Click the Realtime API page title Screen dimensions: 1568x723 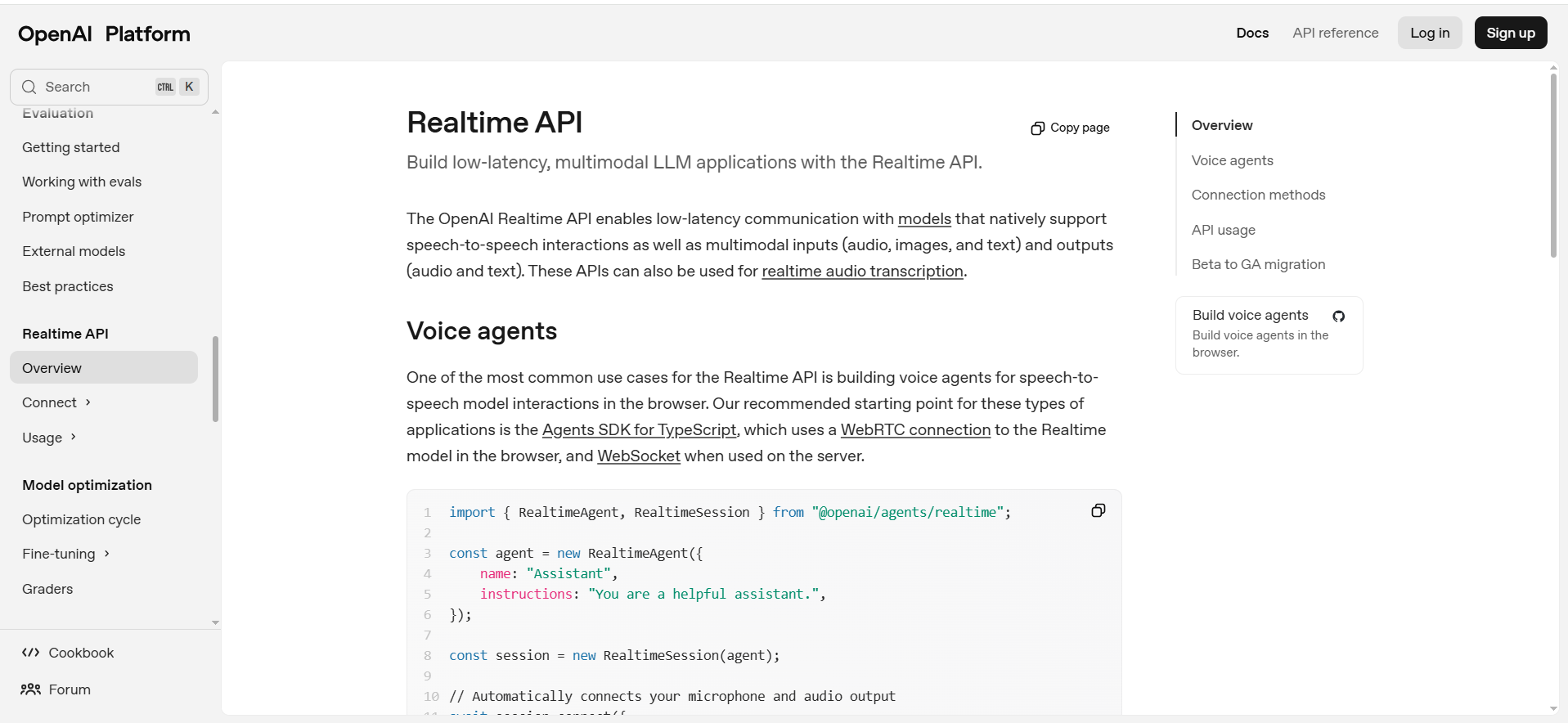pos(494,122)
